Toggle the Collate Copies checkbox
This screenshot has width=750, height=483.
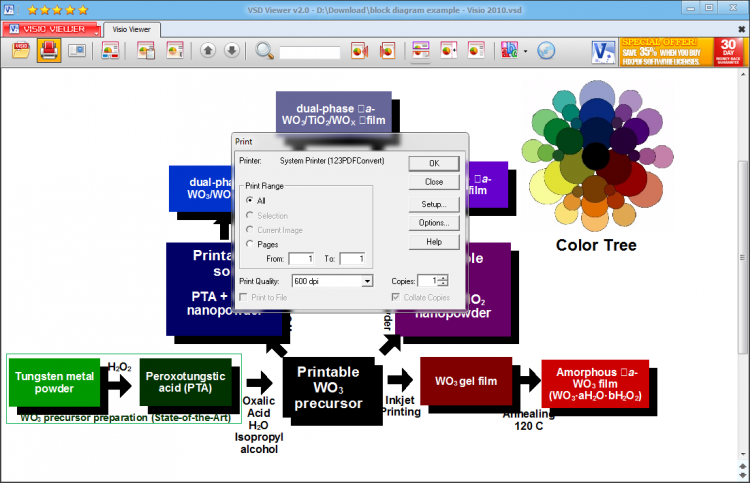point(396,297)
